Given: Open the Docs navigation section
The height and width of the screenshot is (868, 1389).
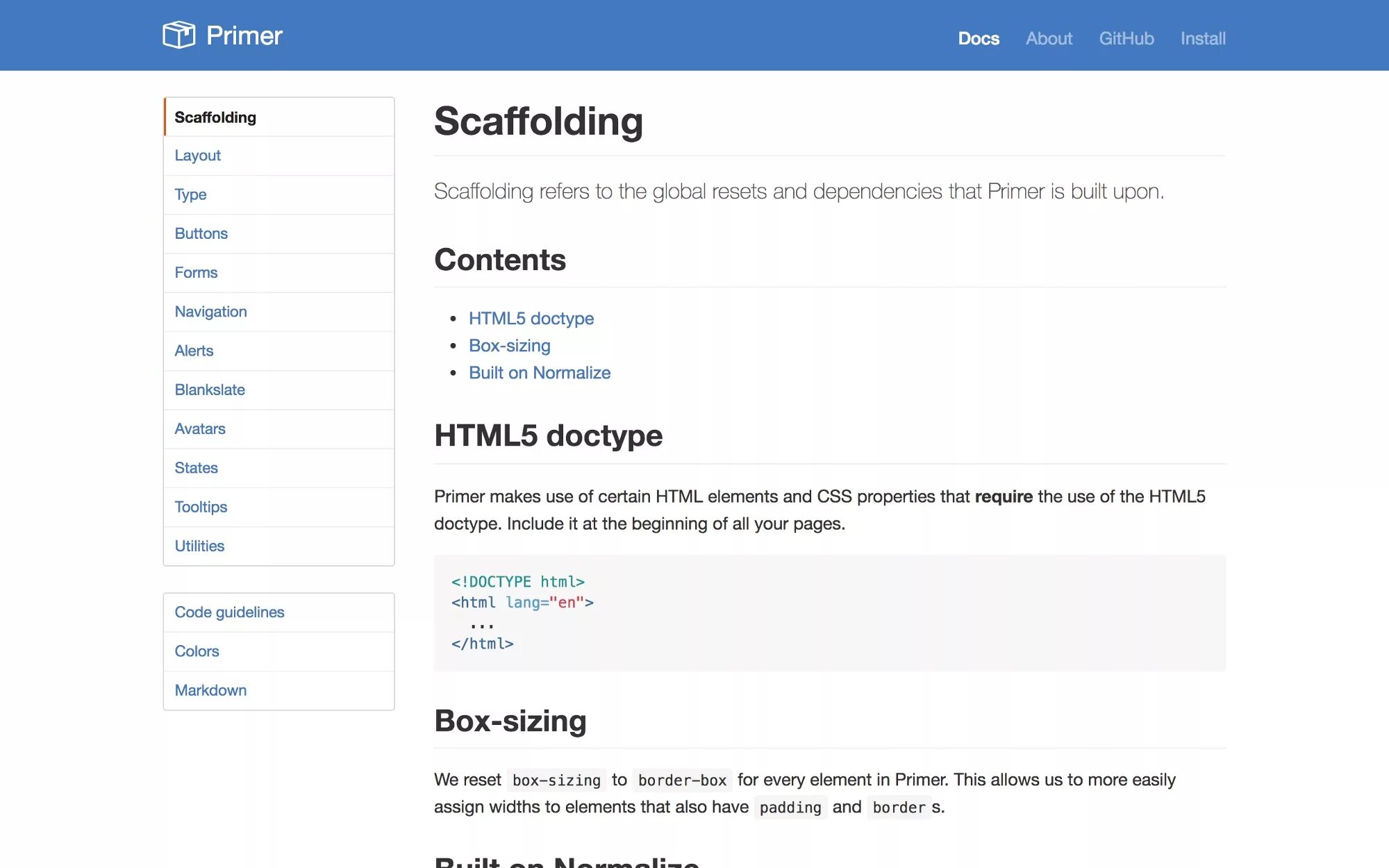Looking at the screenshot, I should pyautogui.click(x=978, y=37).
